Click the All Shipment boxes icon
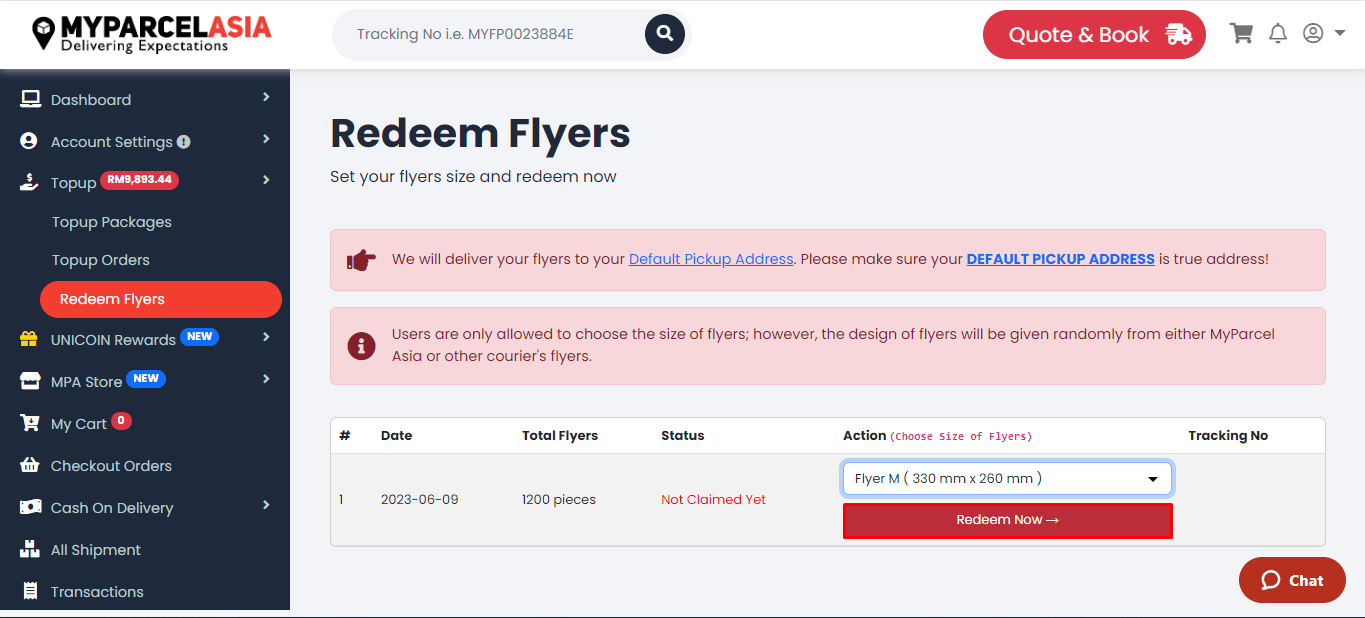The width and height of the screenshot is (1365, 618). 30,549
